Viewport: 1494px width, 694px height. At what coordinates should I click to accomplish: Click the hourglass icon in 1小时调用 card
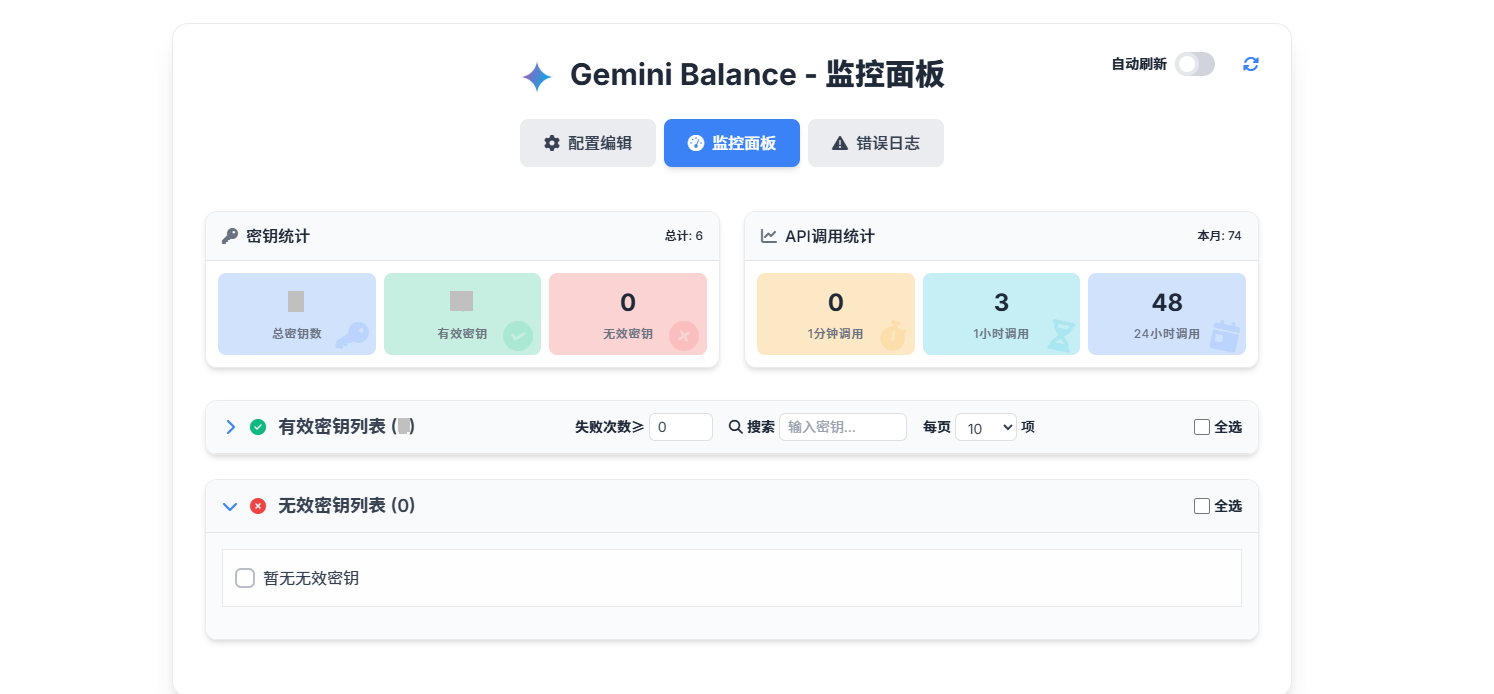point(1062,330)
